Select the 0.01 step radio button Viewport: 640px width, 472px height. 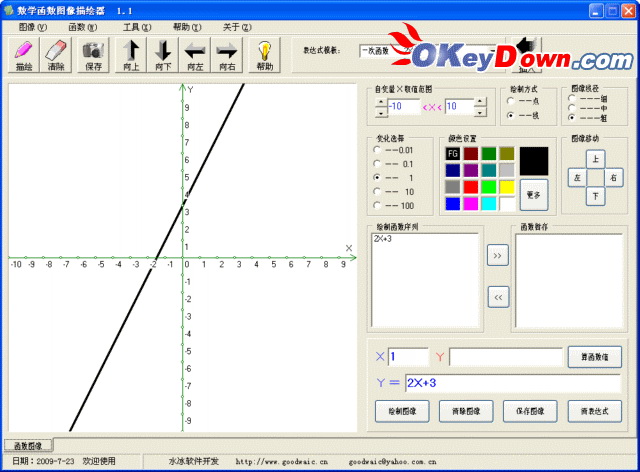pos(377,150)
